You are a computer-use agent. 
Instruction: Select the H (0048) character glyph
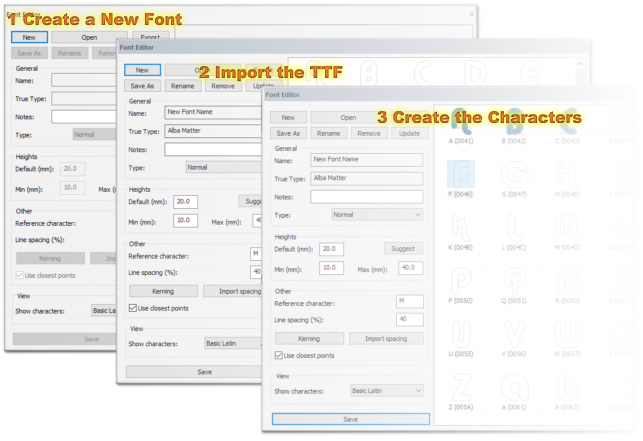coord(568,174)
